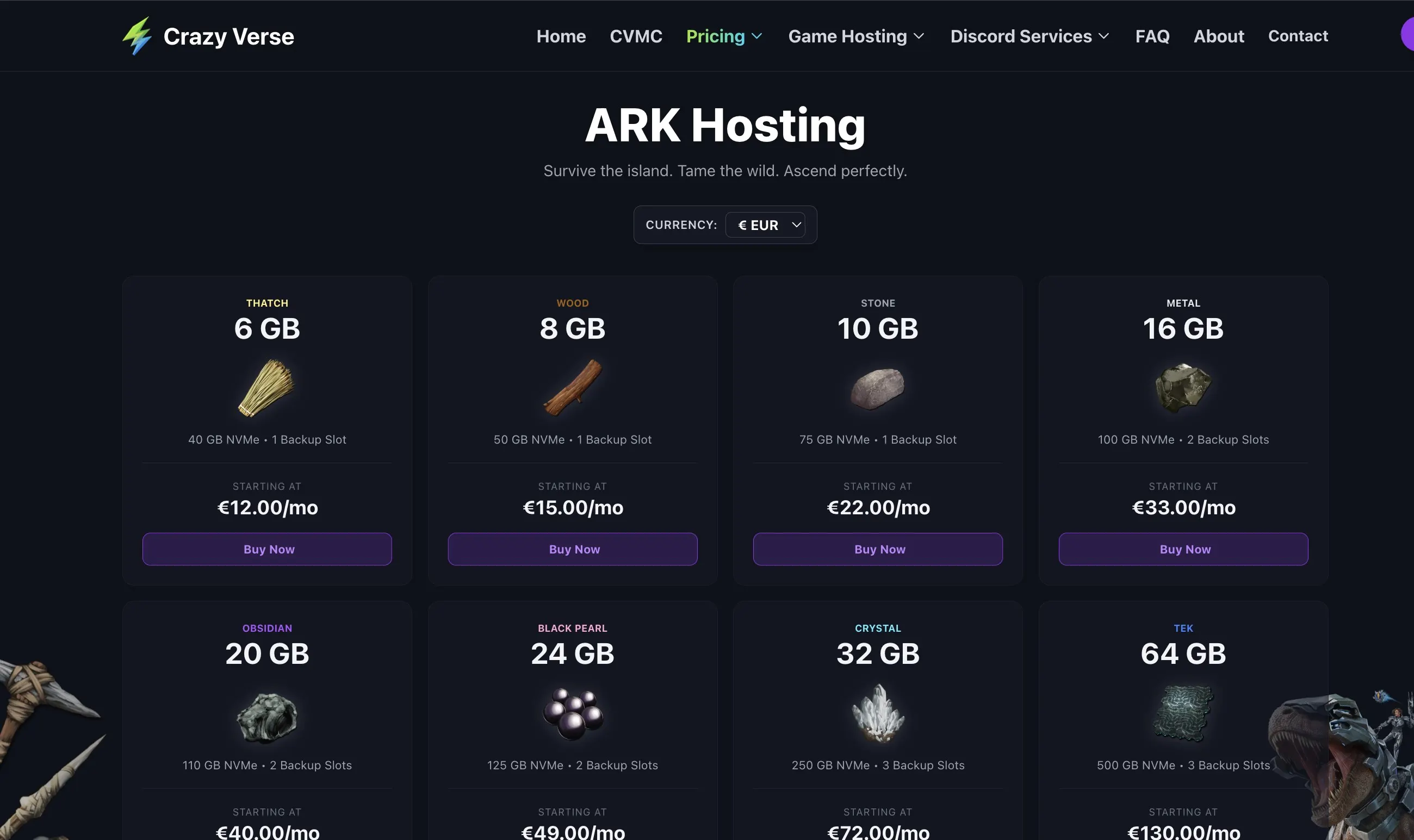Click '500 GB NVMe • 3 Backup Slots' text
1414x840 pixels.
[x=1183, y=766]
